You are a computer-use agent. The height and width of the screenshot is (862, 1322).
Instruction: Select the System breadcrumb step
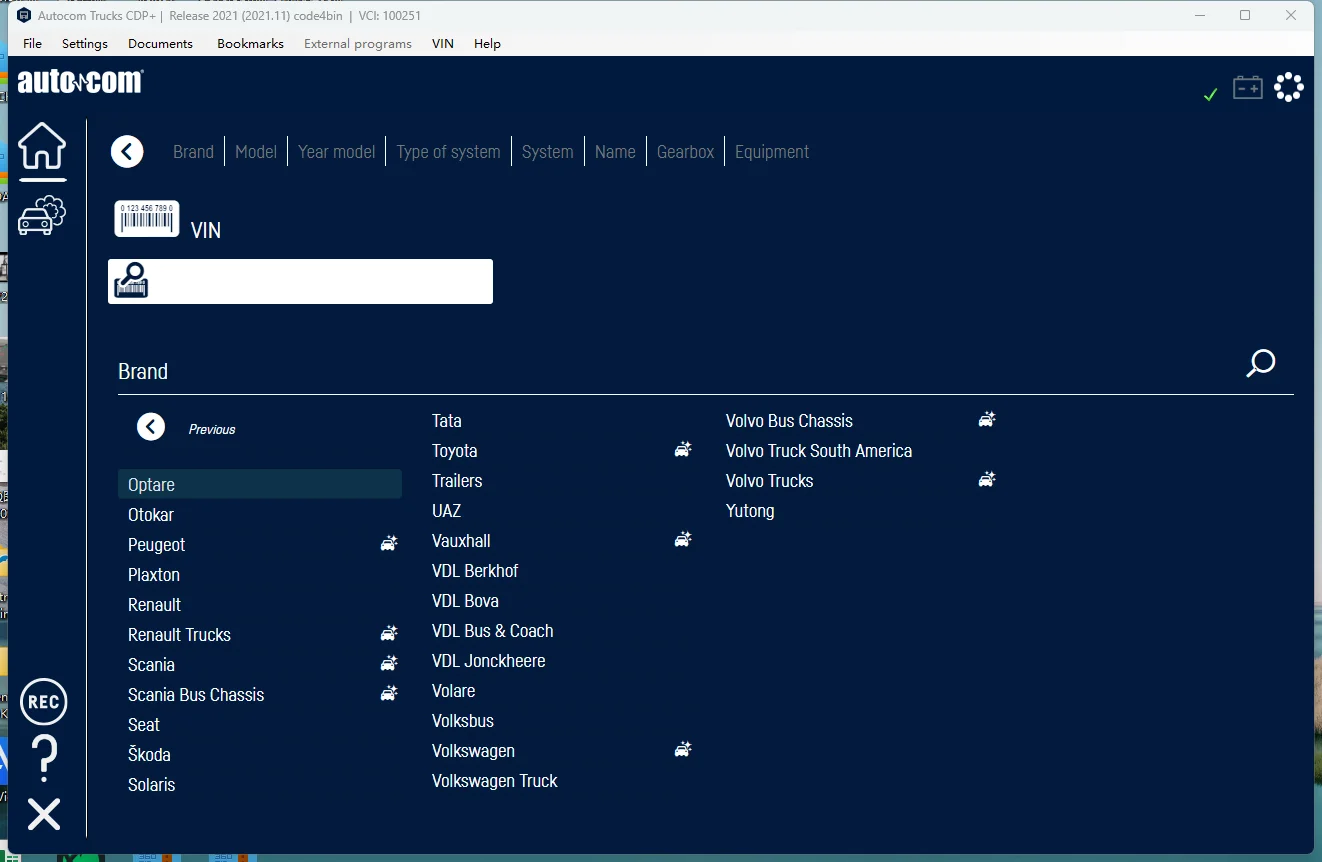pyautogui.click(x=548, y=152)
